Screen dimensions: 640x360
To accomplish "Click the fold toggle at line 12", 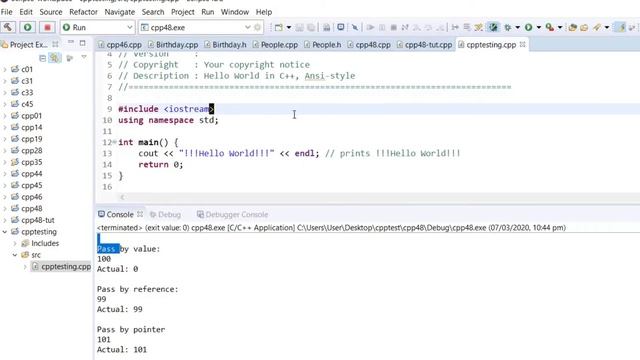I will [x=114, y=142].
